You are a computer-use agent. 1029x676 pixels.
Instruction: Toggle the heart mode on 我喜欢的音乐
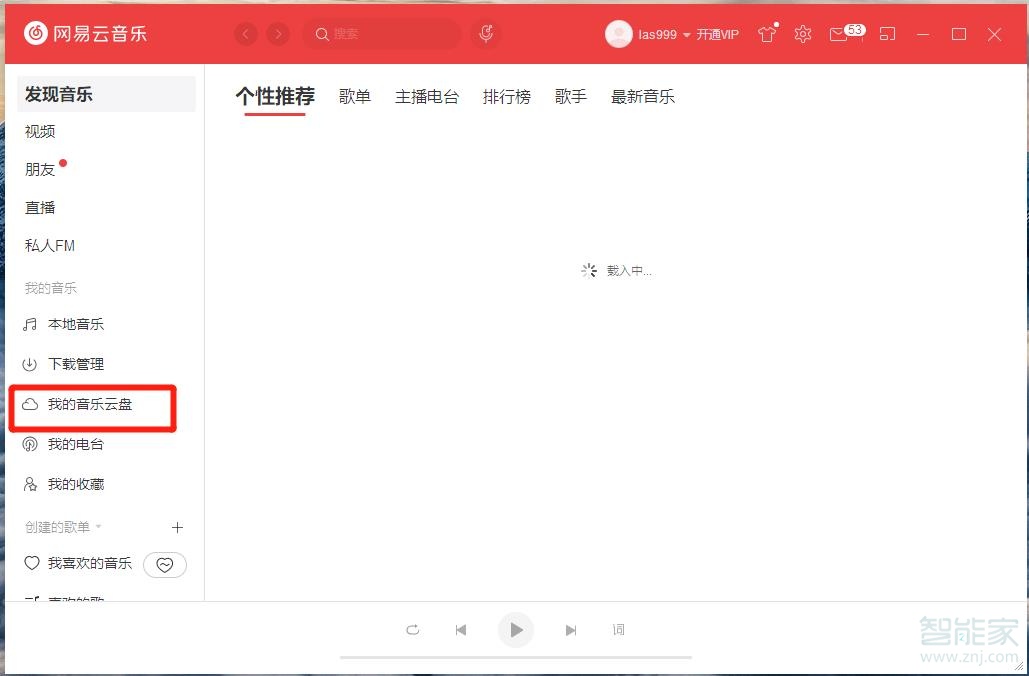164,564
